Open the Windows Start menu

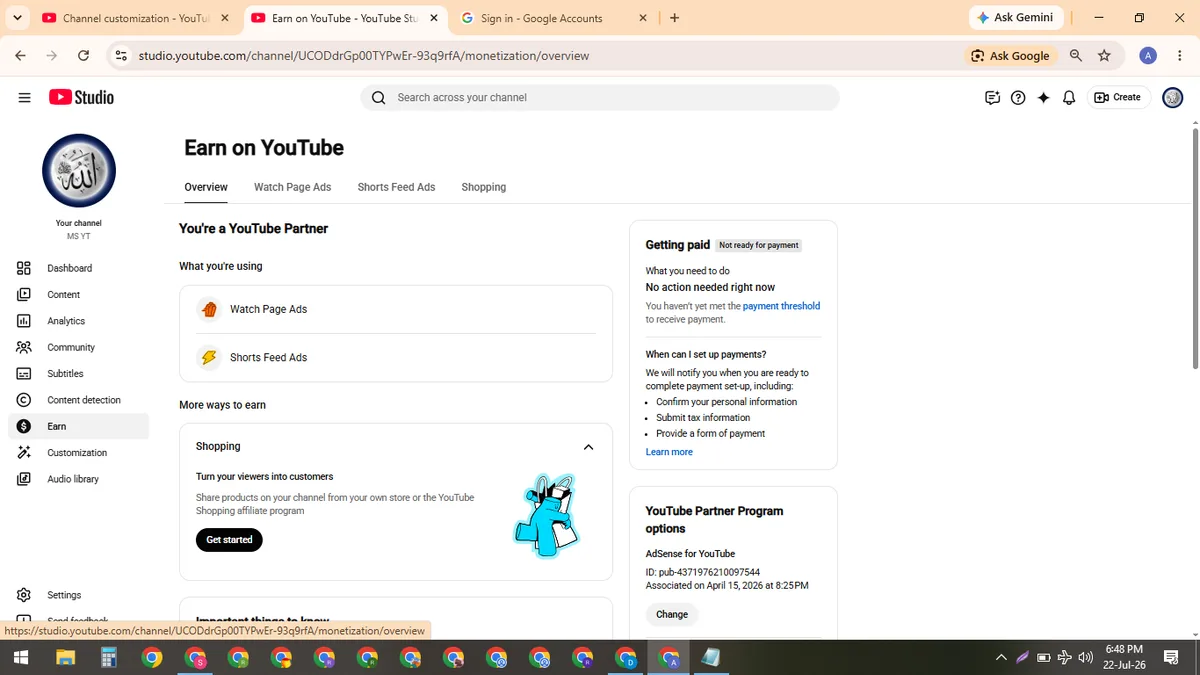coord(21,657)
